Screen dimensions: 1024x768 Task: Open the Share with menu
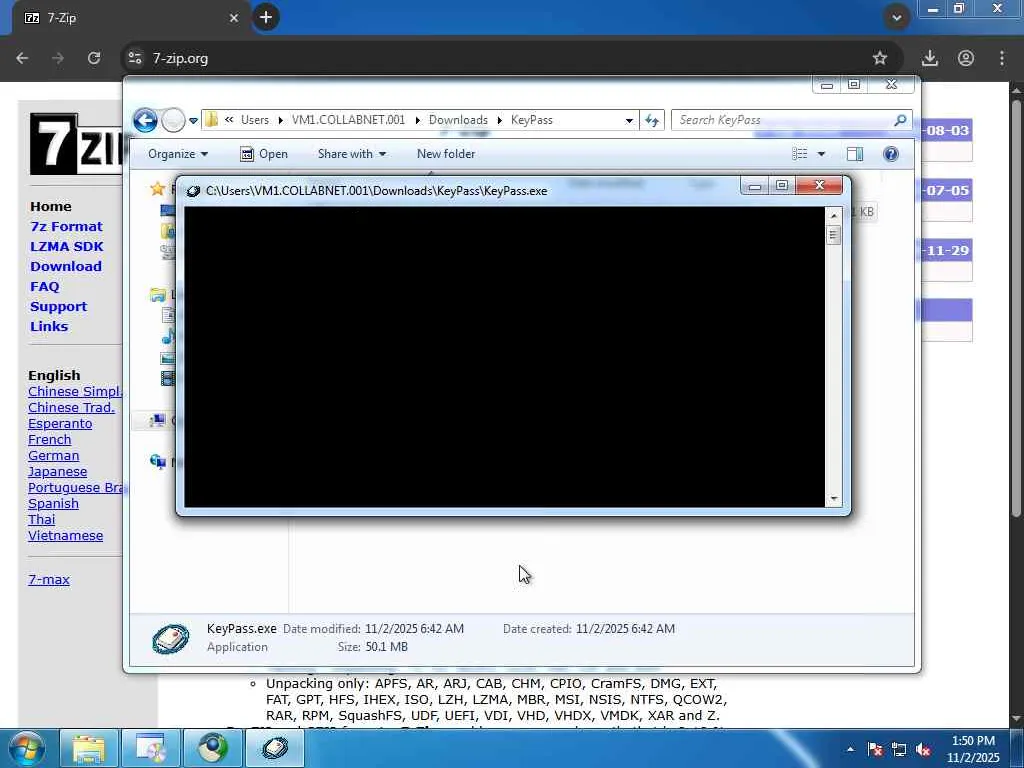(x=351, y=154)
